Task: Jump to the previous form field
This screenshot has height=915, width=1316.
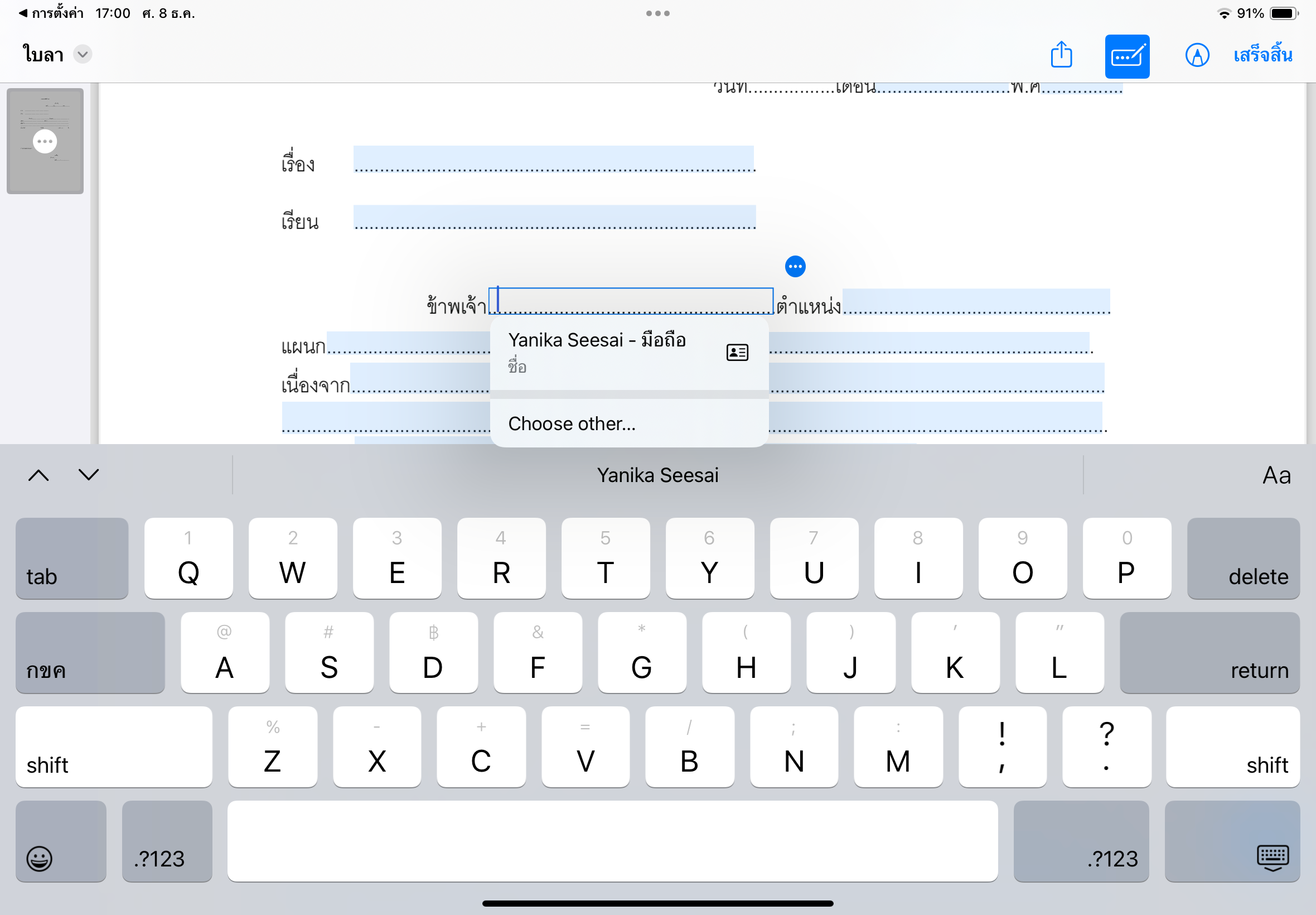Action: 39,475
